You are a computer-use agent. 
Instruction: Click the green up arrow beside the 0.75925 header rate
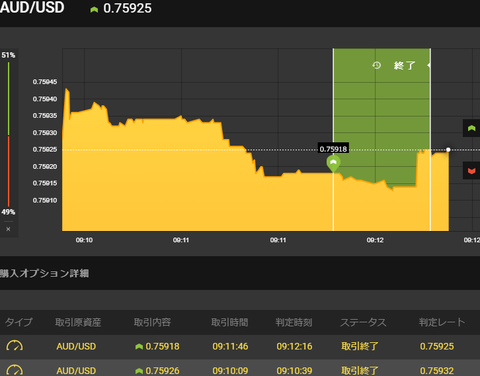[x=94, y=10]
